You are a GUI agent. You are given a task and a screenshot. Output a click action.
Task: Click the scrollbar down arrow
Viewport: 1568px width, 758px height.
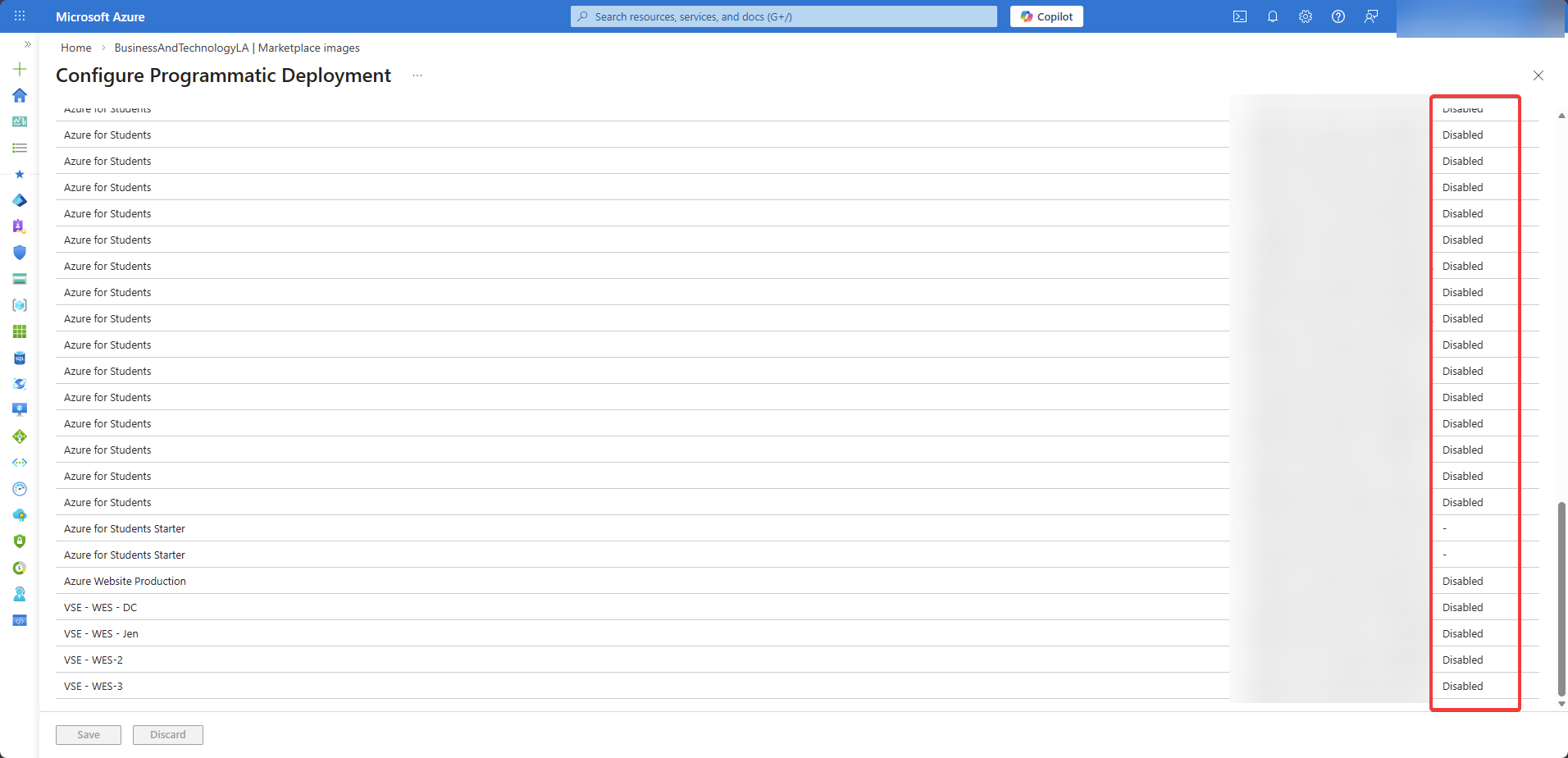pos(1561,704)
